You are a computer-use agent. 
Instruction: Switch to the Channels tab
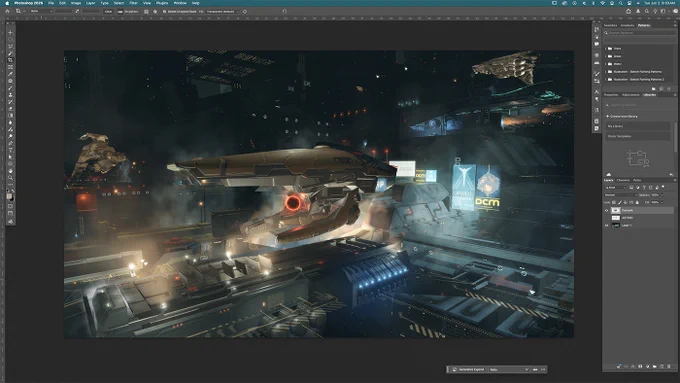click(x=623, y=180)
